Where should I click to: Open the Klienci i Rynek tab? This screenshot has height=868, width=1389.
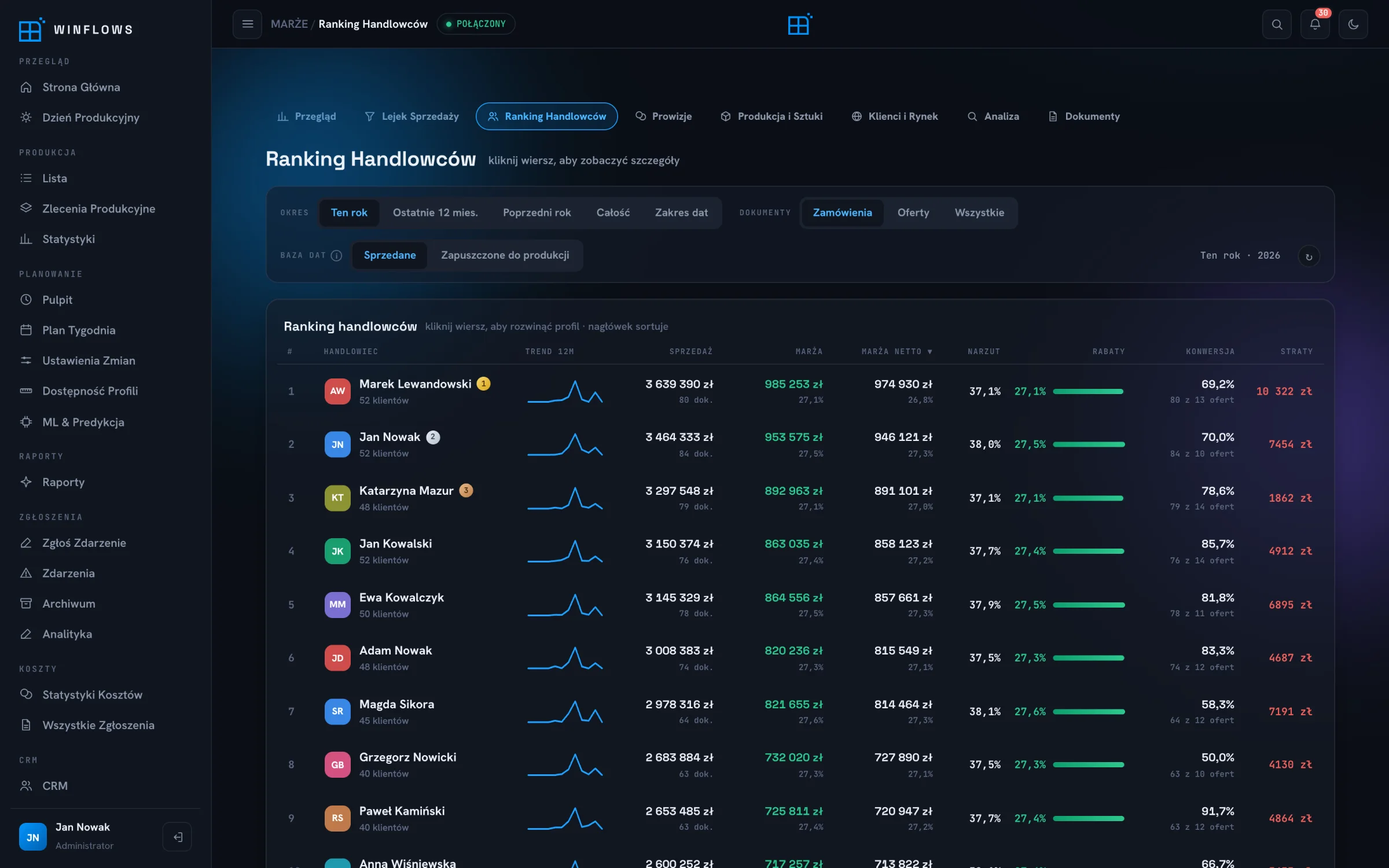895,116
